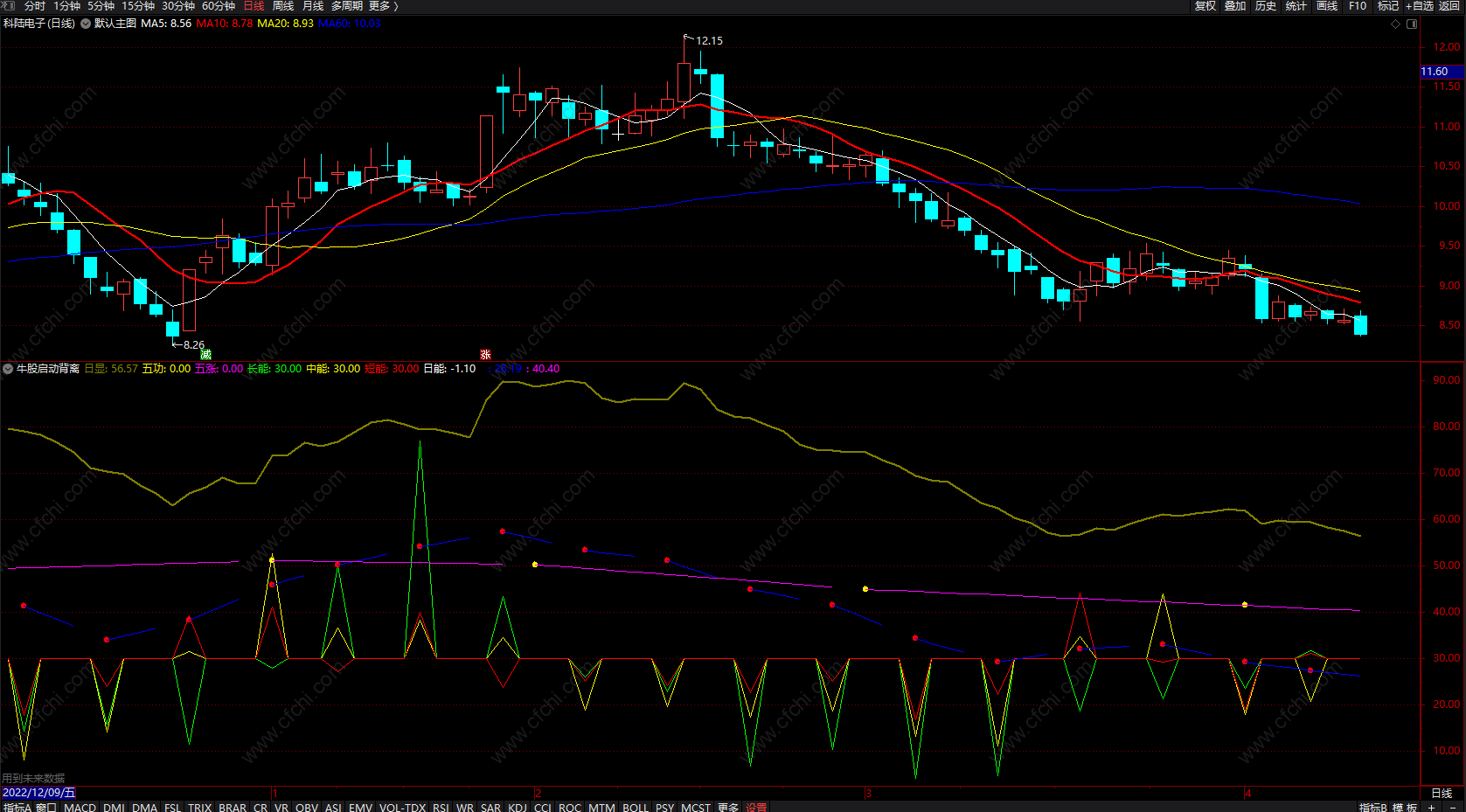Open the 叠加 overlay tool
The width and height of the screenshot is (1466, 812).
point(1235,6)
